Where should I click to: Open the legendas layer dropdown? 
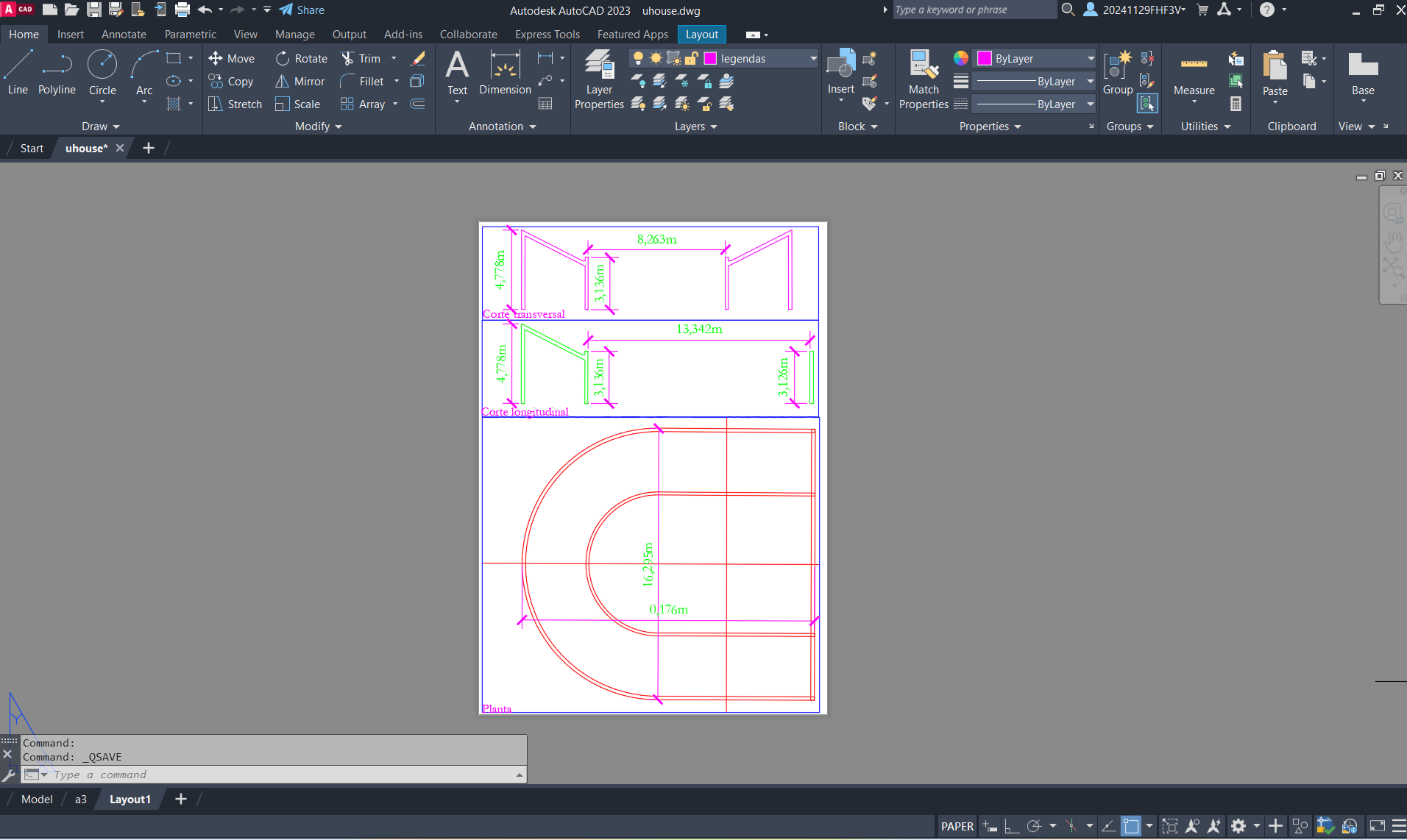coord(813,59)
